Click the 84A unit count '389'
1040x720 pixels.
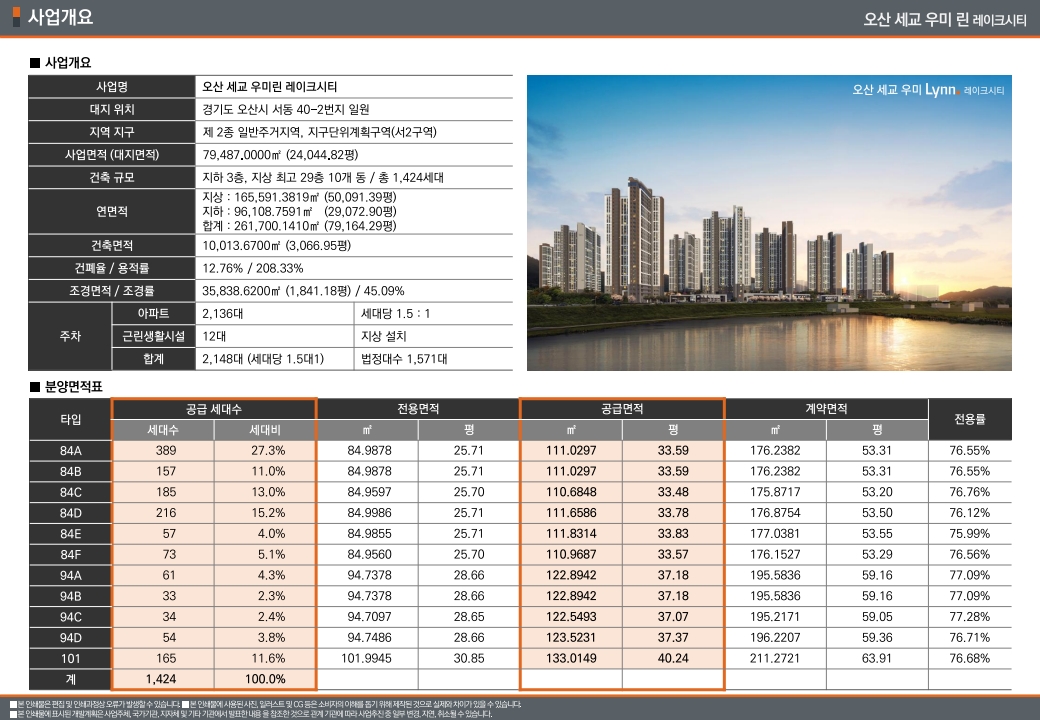(x=166, y=451)
